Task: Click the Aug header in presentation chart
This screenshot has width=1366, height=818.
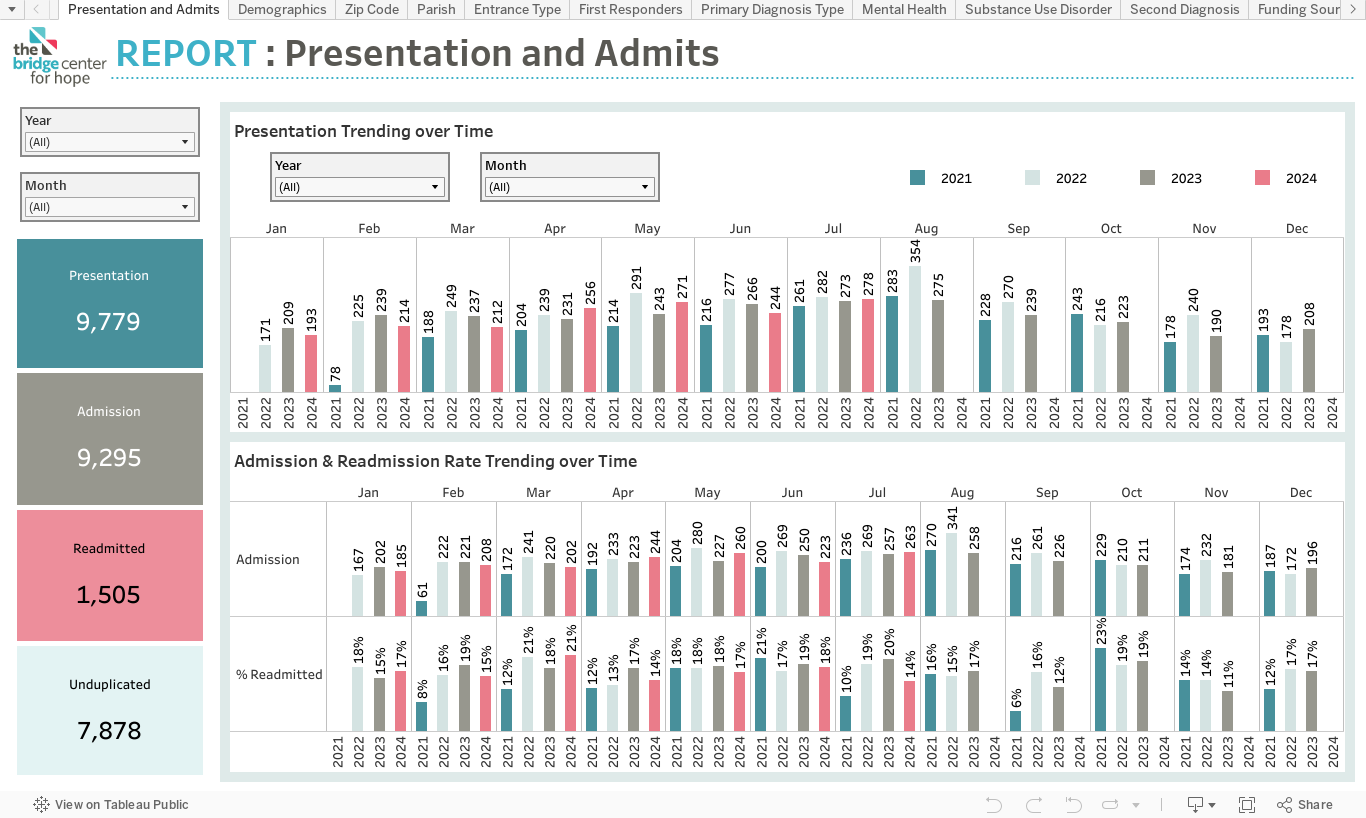Action: (x=926, y=228)
